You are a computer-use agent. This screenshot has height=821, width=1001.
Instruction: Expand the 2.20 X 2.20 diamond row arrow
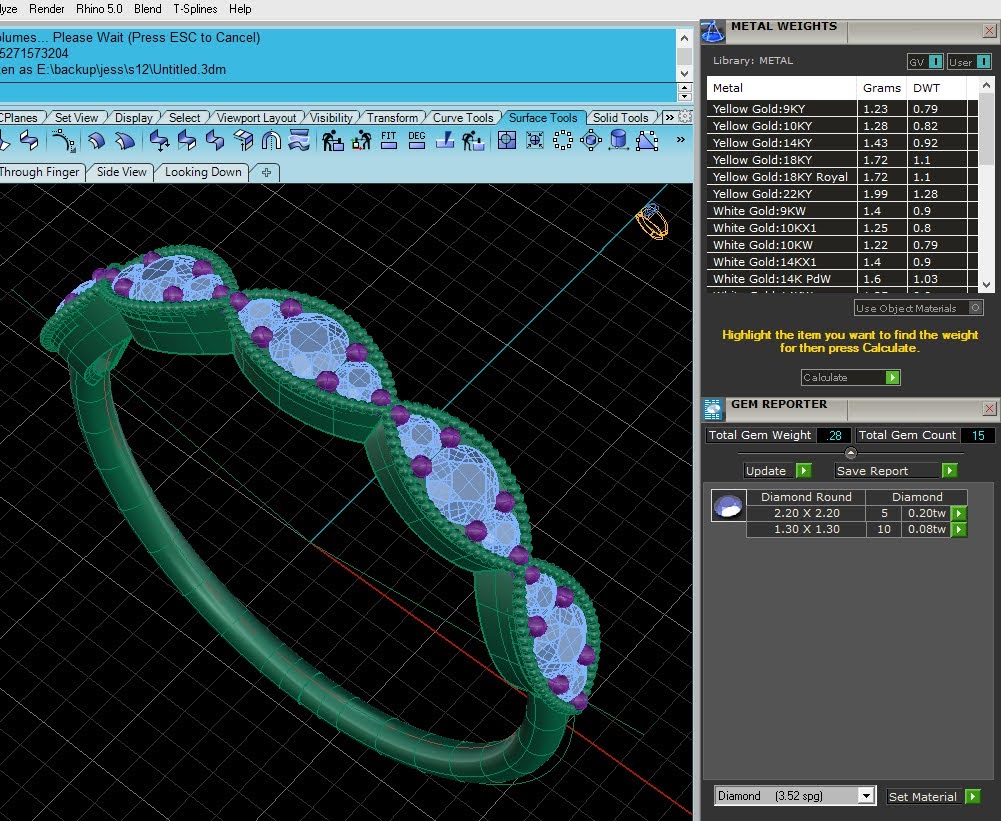click(x=959, y=513)
